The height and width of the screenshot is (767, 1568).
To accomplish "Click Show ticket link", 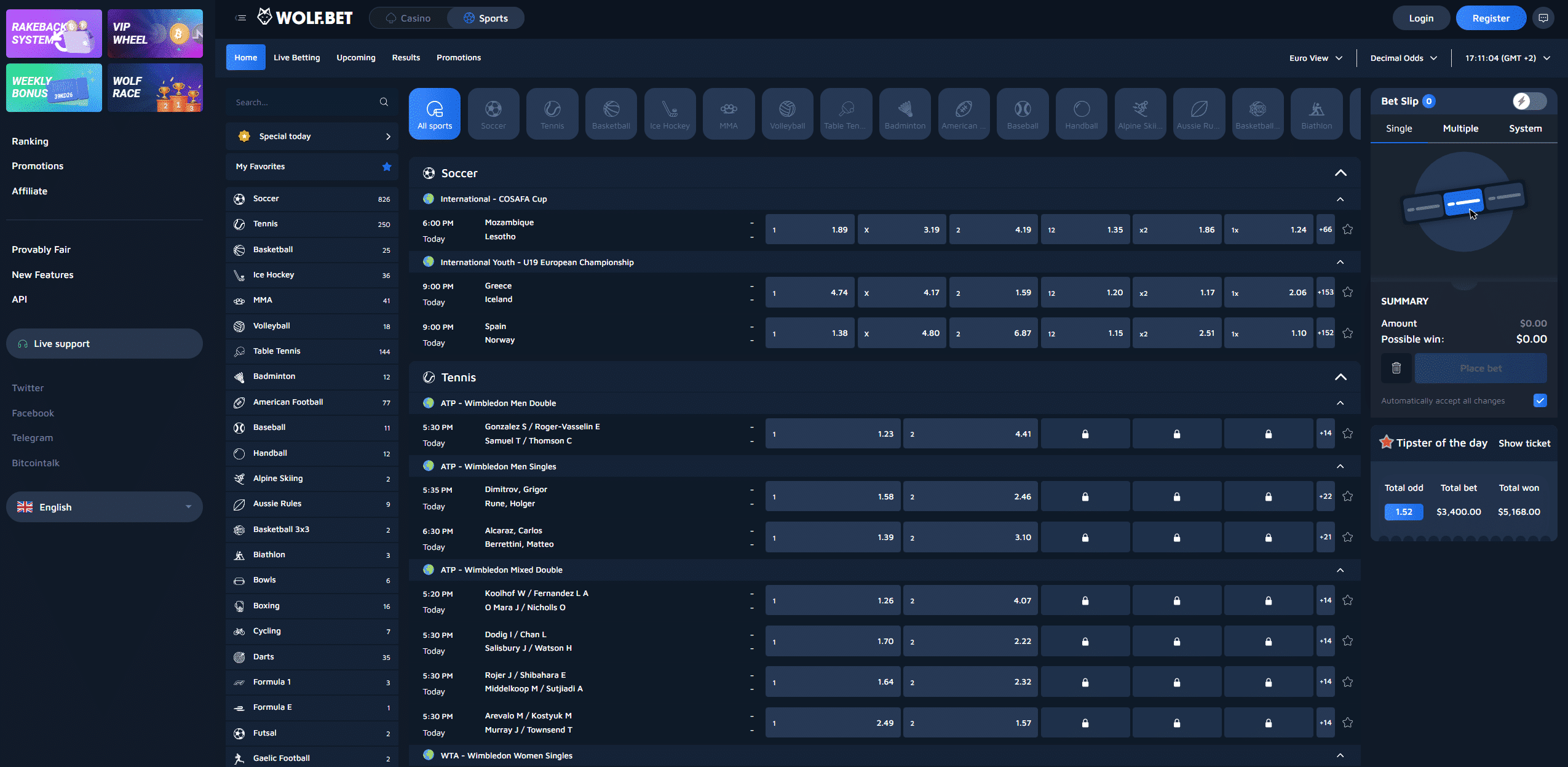I will pyautogui.click(x=1524, y=443).
